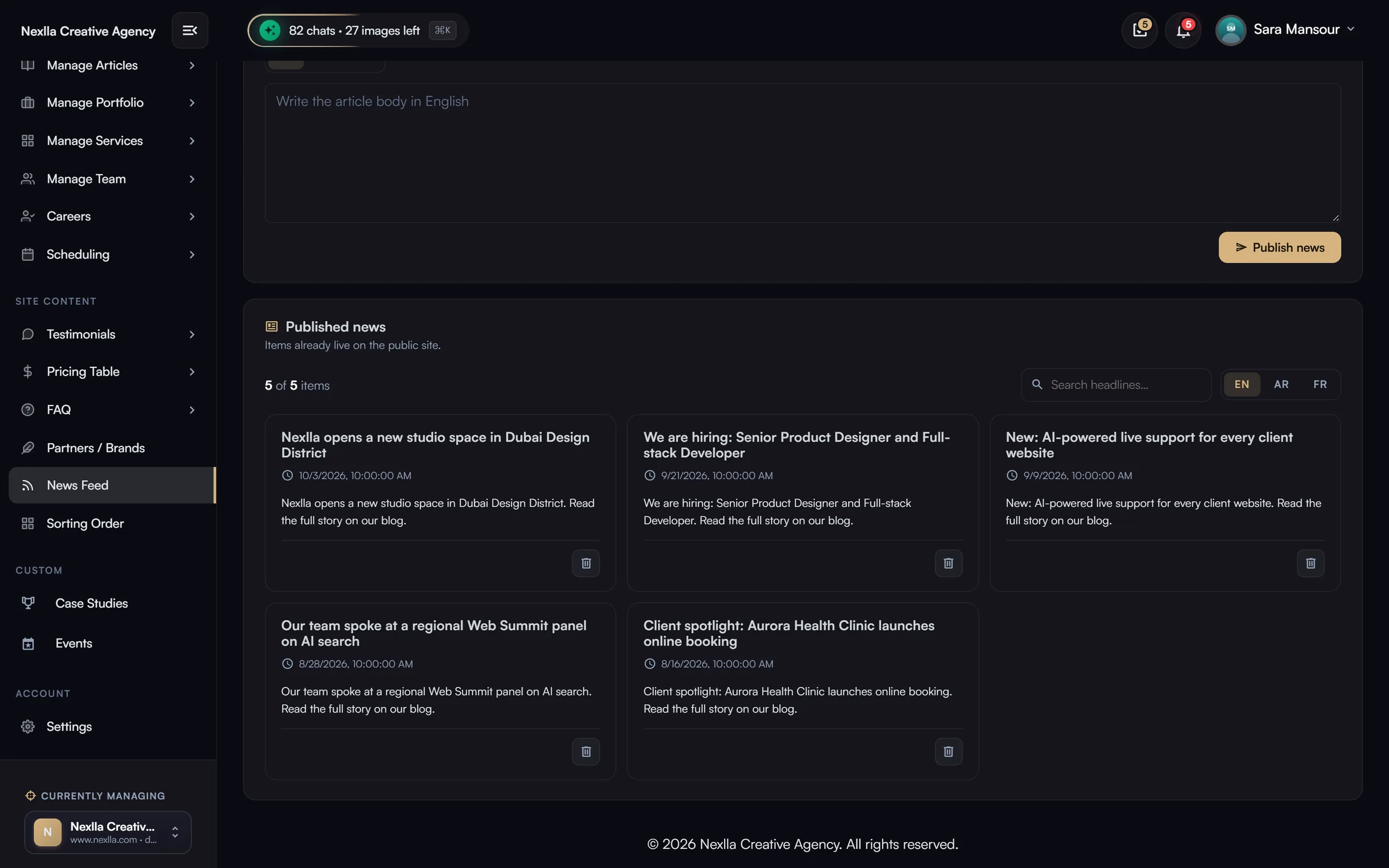Screen dimensions: 1389x868
Task: Delete the Aurora Health Clinic news item
Action: [x=948, y=751]
